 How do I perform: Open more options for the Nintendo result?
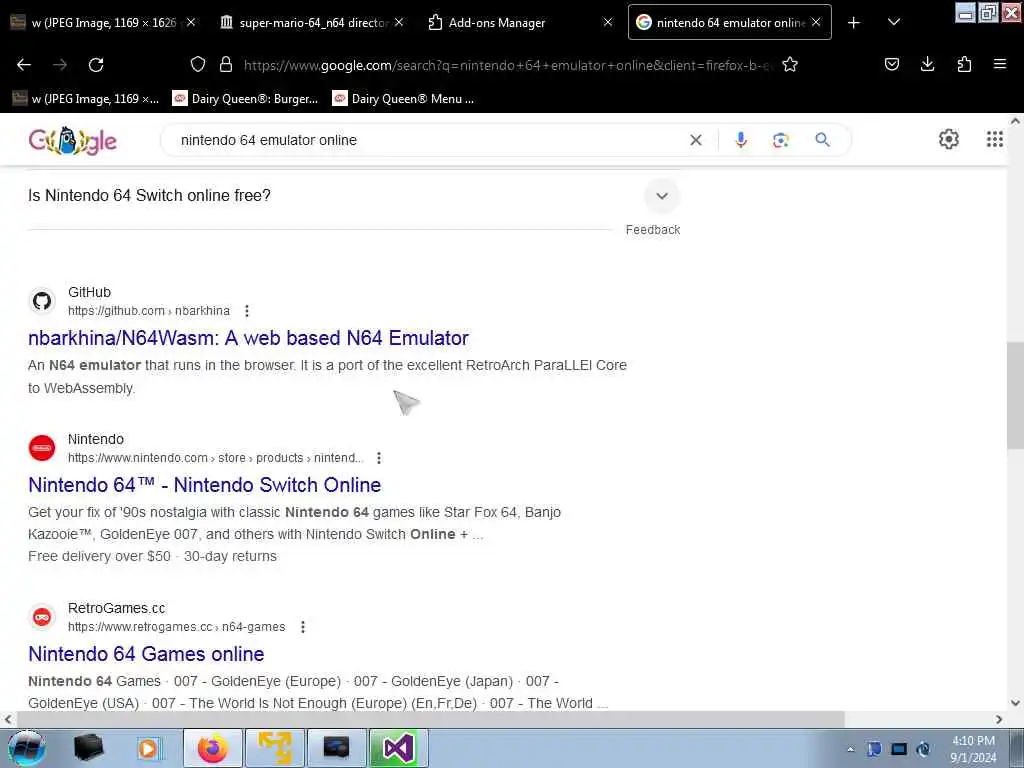click(x=379, y=458)
